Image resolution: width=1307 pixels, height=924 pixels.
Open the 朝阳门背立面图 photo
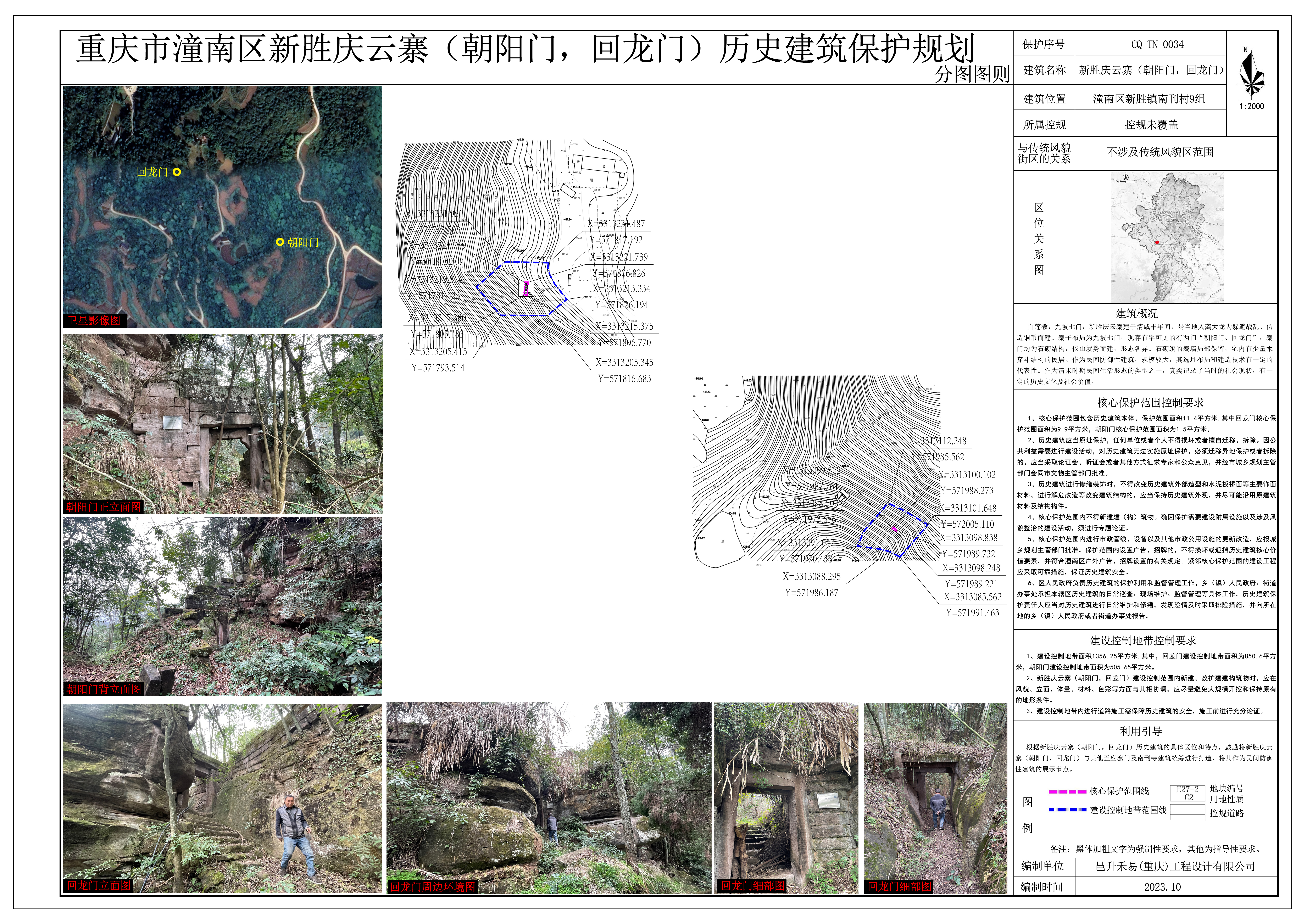223,606
